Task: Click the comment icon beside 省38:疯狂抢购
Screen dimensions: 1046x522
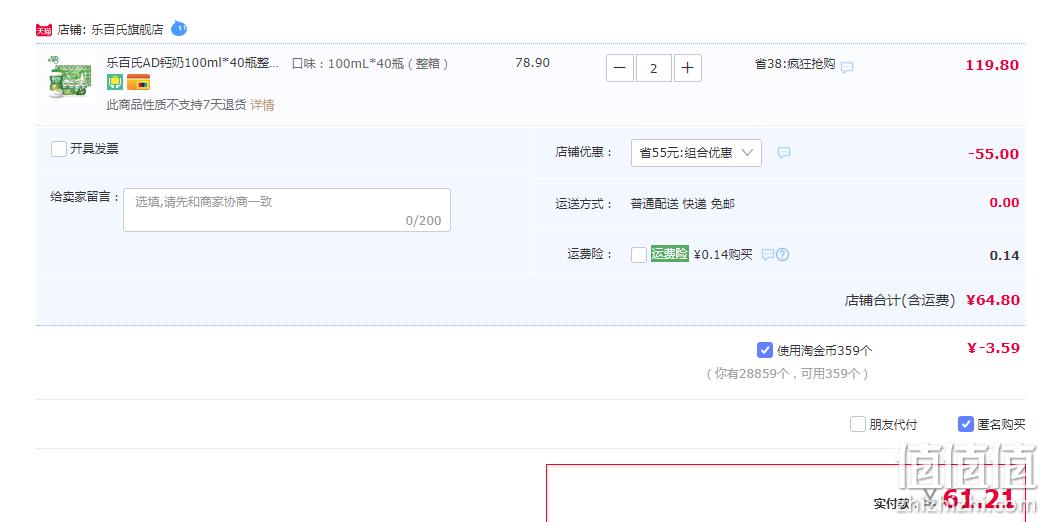Action: 847,67
